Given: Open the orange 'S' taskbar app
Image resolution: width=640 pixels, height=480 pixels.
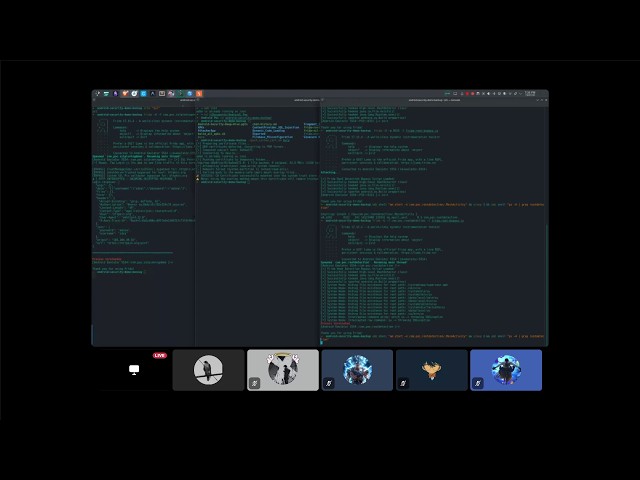Looking at the screenshot, I should [199, 93].
